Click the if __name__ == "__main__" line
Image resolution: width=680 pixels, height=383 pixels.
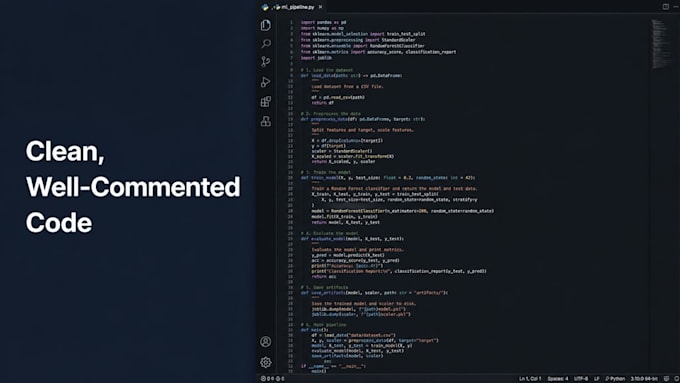tap(333, 366)
